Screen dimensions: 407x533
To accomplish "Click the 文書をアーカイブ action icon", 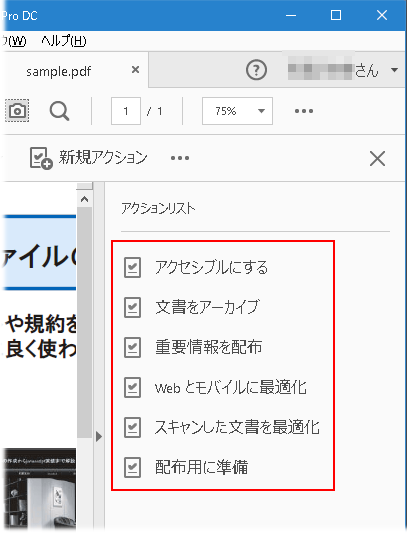I will (x=132, y=307).
